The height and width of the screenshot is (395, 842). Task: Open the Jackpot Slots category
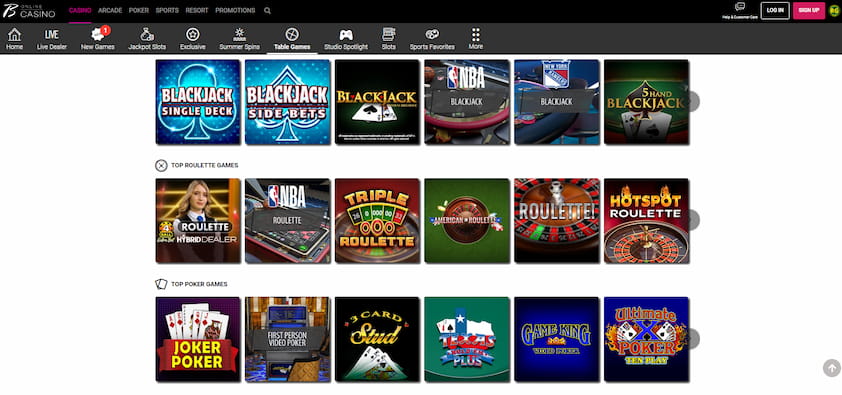coord(147,39)
